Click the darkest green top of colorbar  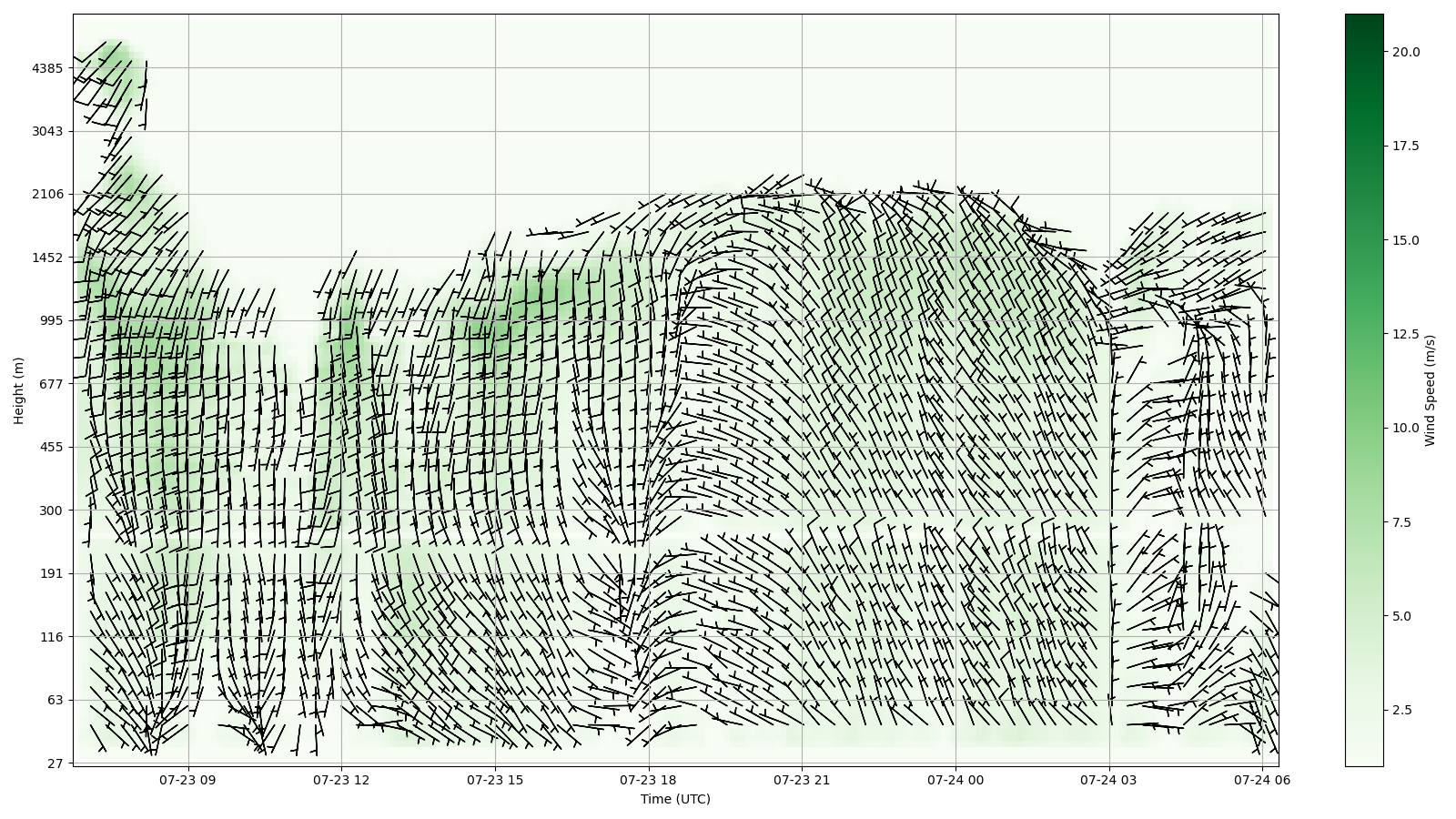1363,20
